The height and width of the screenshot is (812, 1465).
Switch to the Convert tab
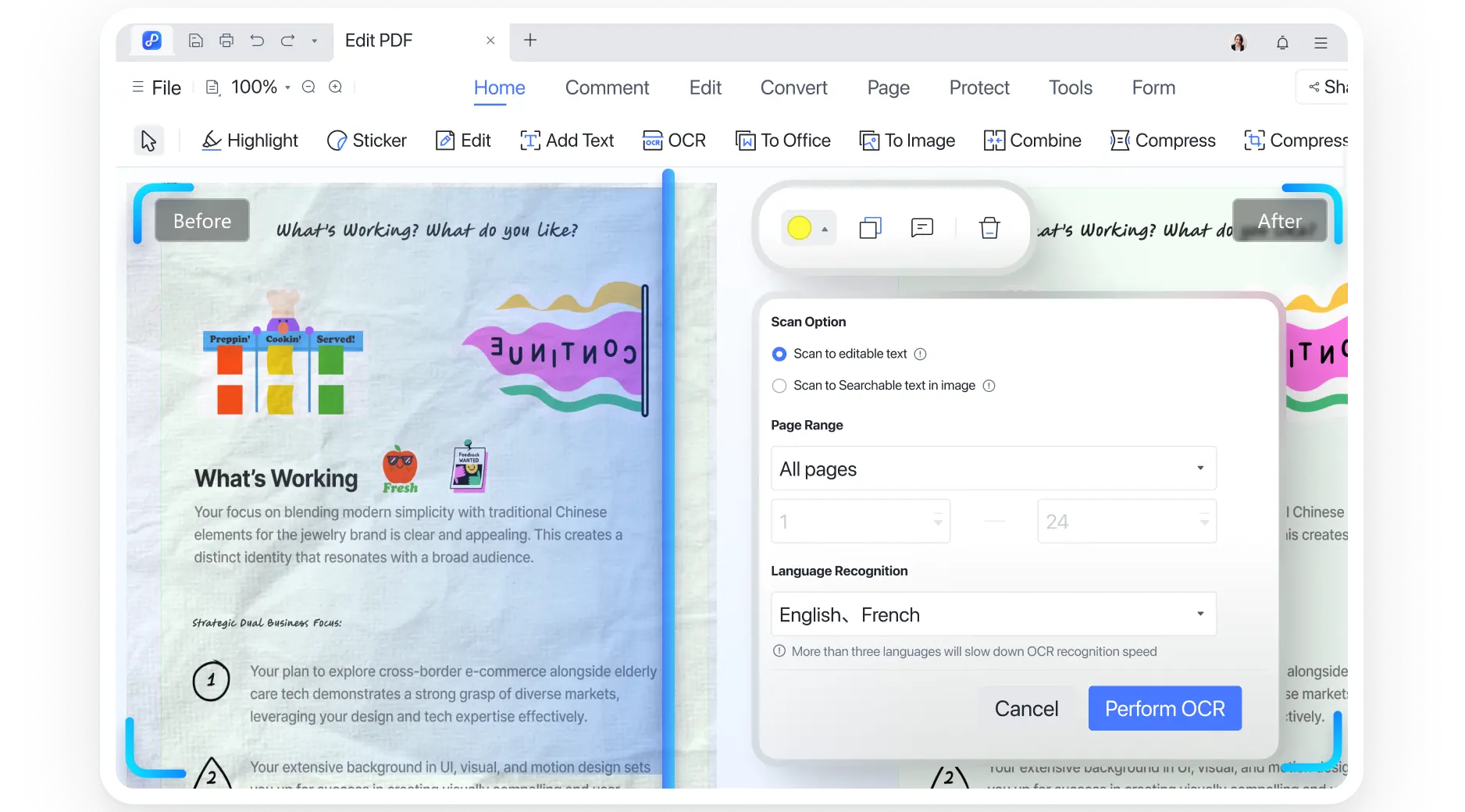pos(793,87)
